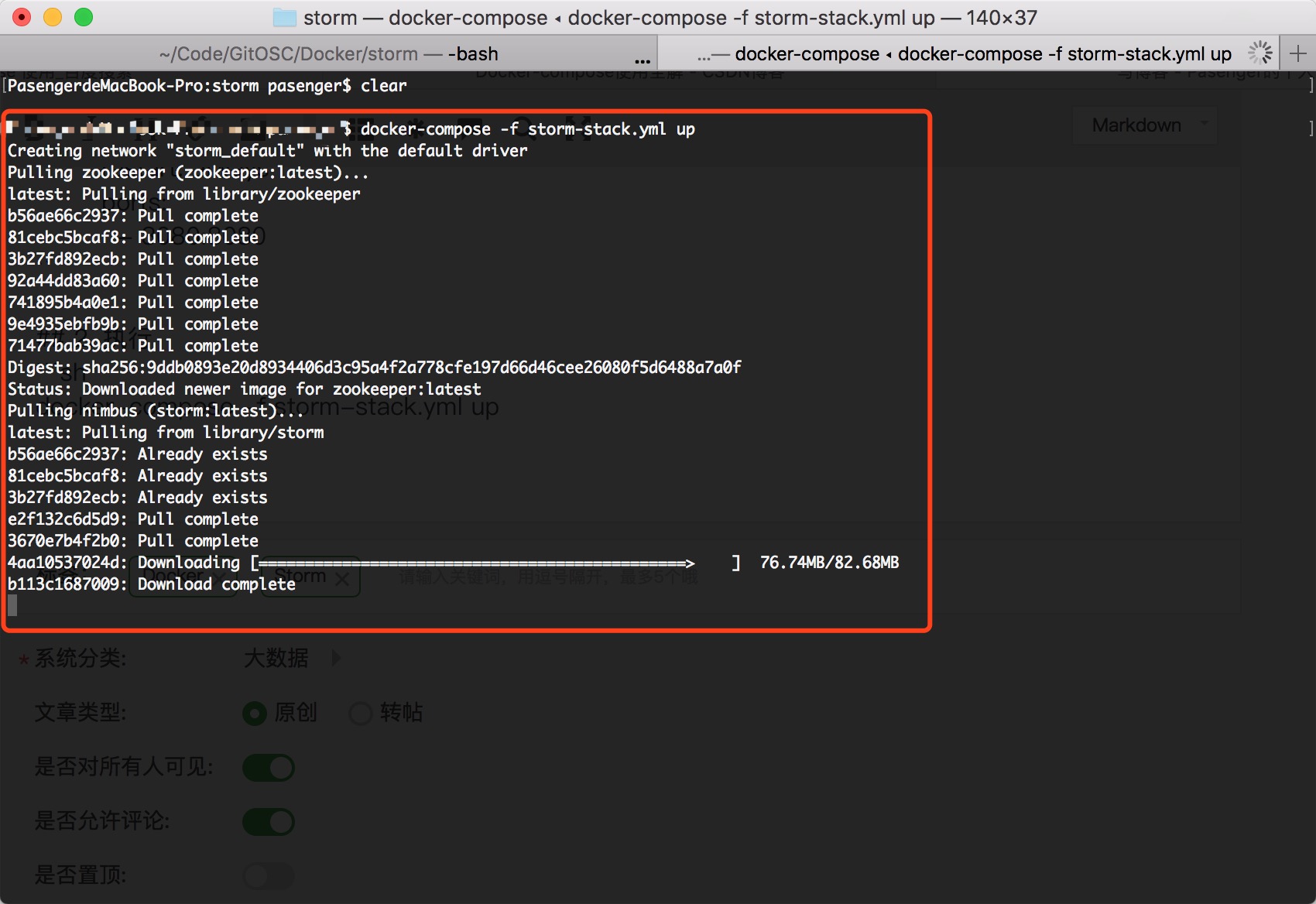Viewport: 1316px width, 904px height.
Task: Click the '71477bab39ac: Pull complete' line
Action: (x=133, y=346)
